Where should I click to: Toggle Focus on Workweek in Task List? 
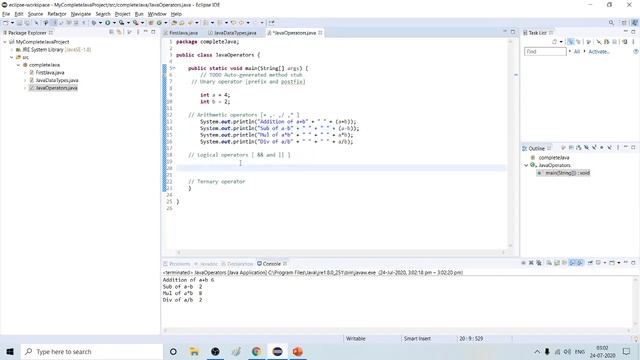589,42
